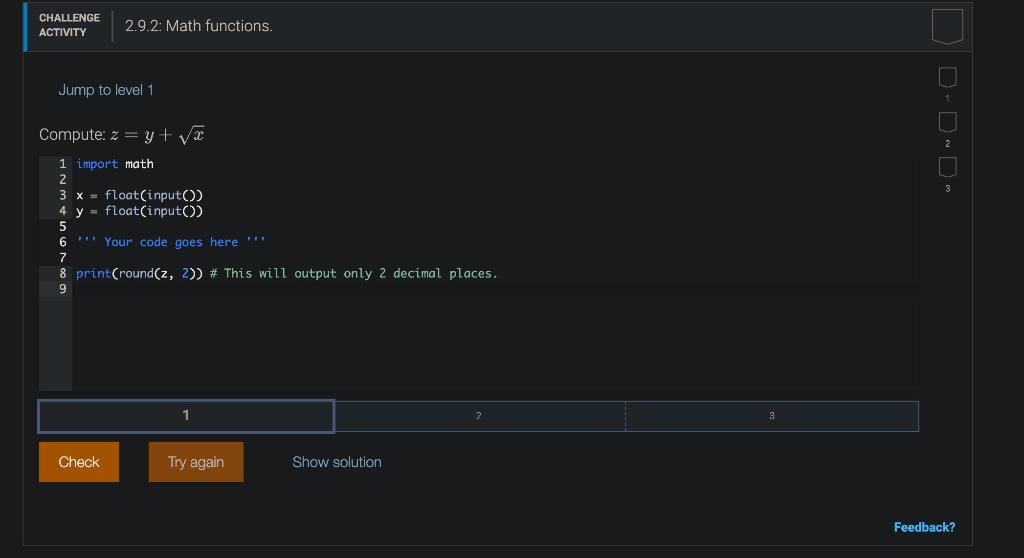Open the level 1 progress tab
This screenshot has height=558, width=1024.
(186, 416)
